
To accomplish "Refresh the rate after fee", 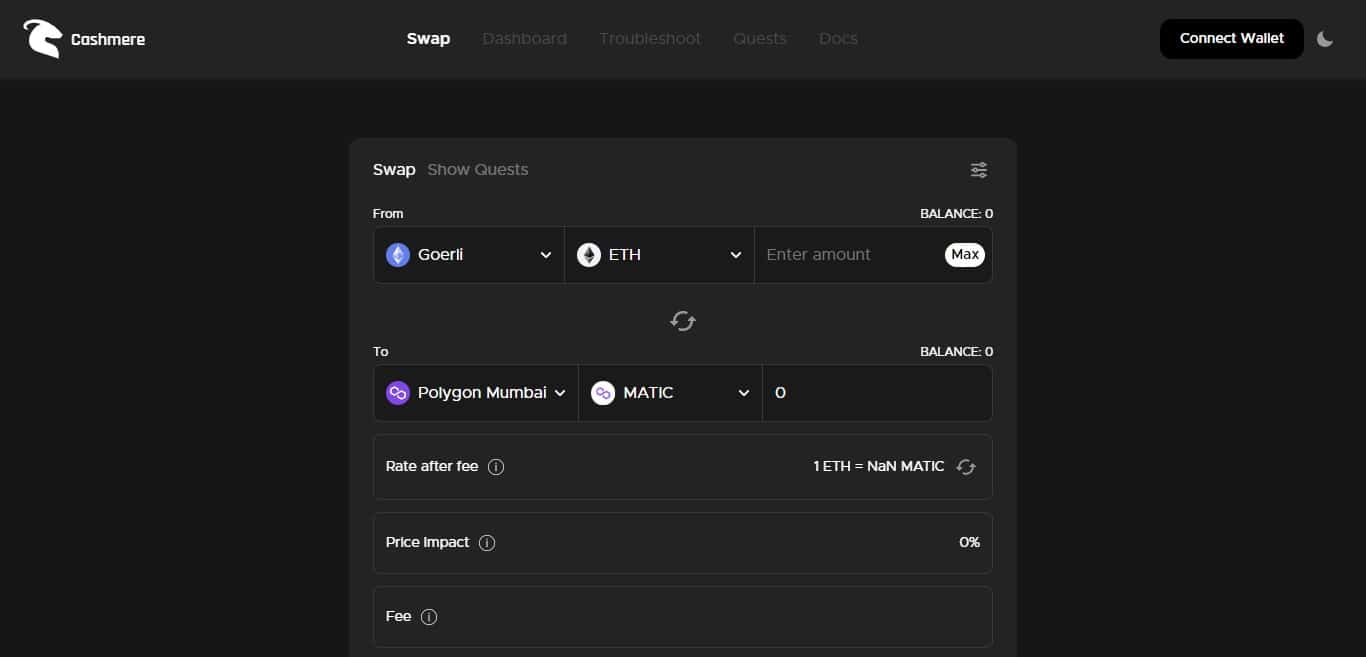I will coord(966,467).
